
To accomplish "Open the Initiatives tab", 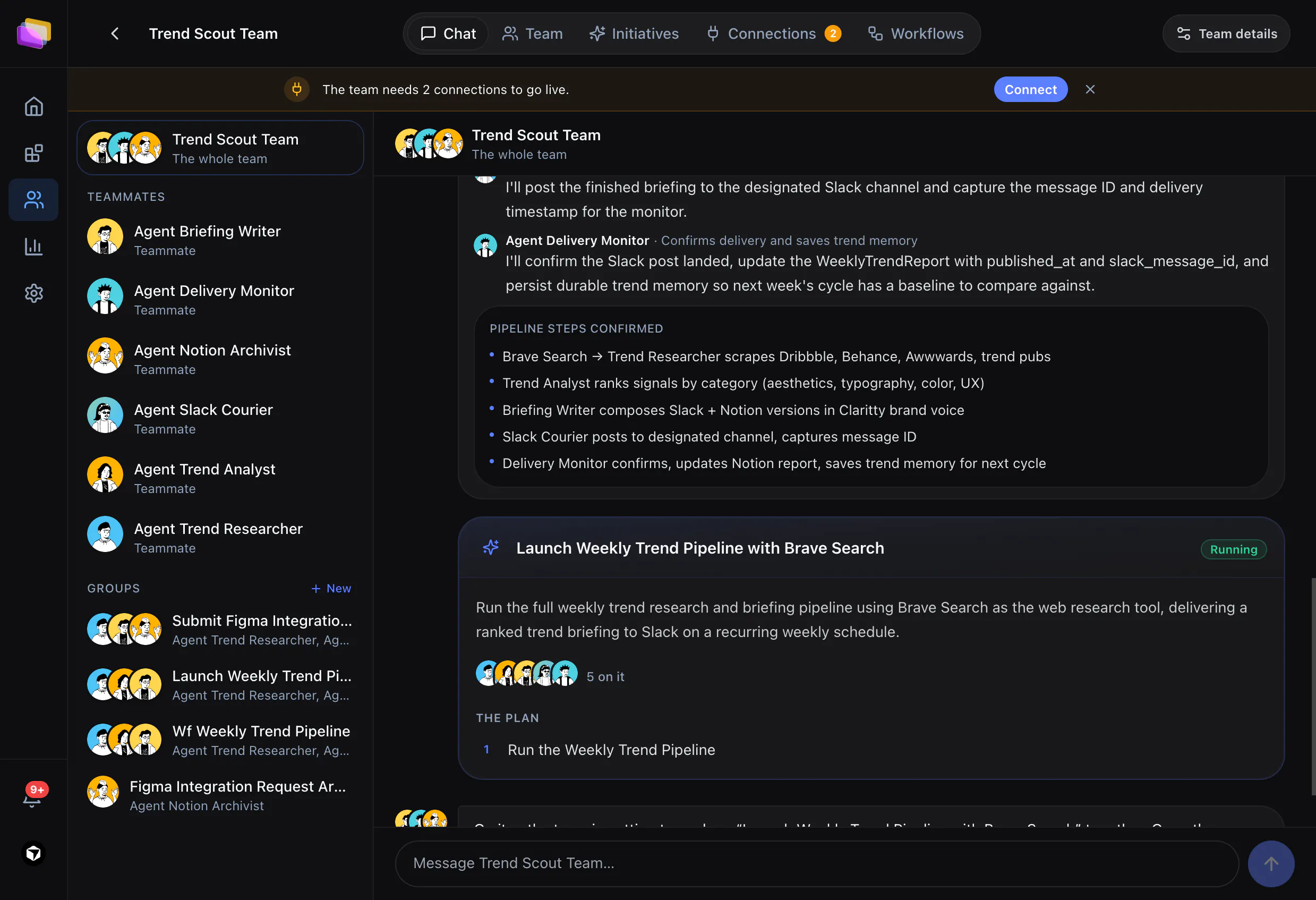I will click(634, 33).
